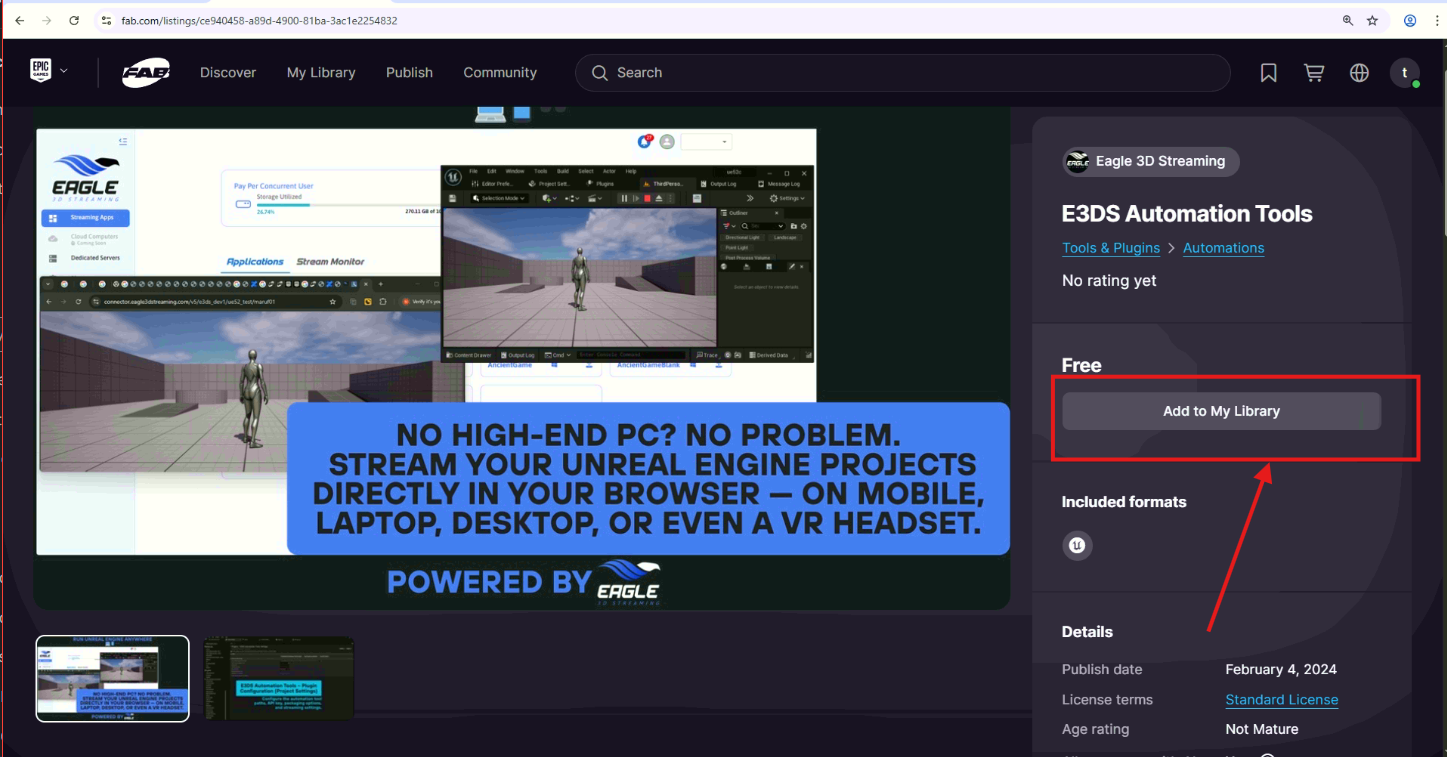
Task: Open the language globe selector
Action: (1359, 73)
